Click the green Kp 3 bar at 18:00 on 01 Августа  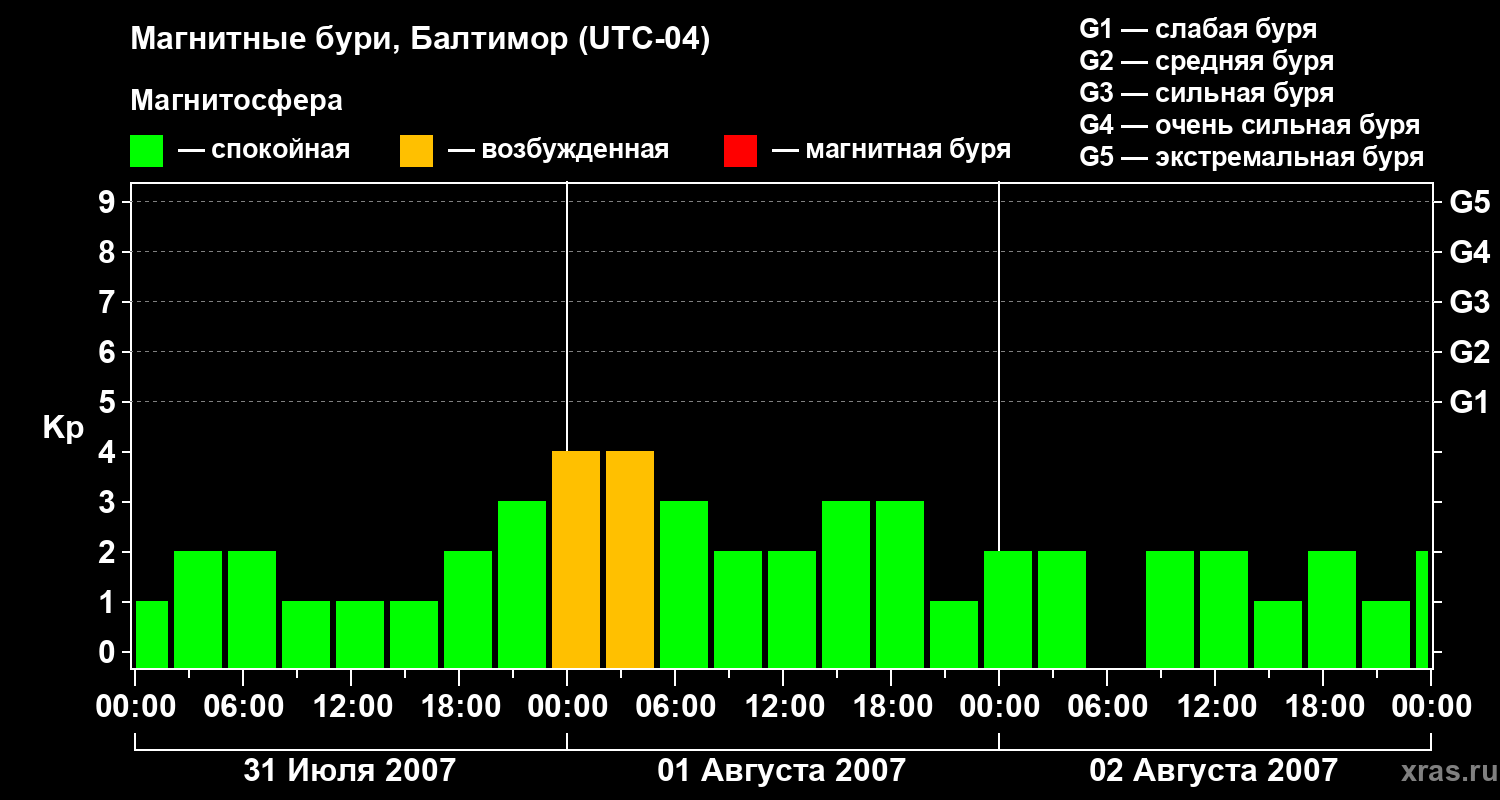point(900,584)
